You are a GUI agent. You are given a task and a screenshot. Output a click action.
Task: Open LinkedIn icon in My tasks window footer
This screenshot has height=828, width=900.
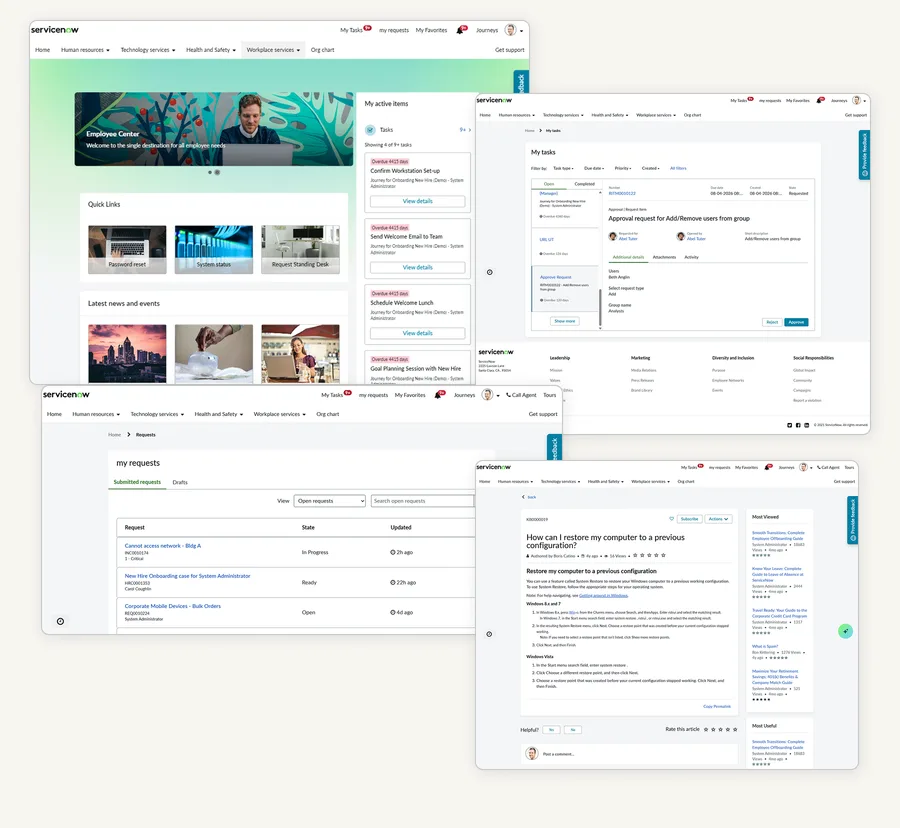tap(806, 425)
